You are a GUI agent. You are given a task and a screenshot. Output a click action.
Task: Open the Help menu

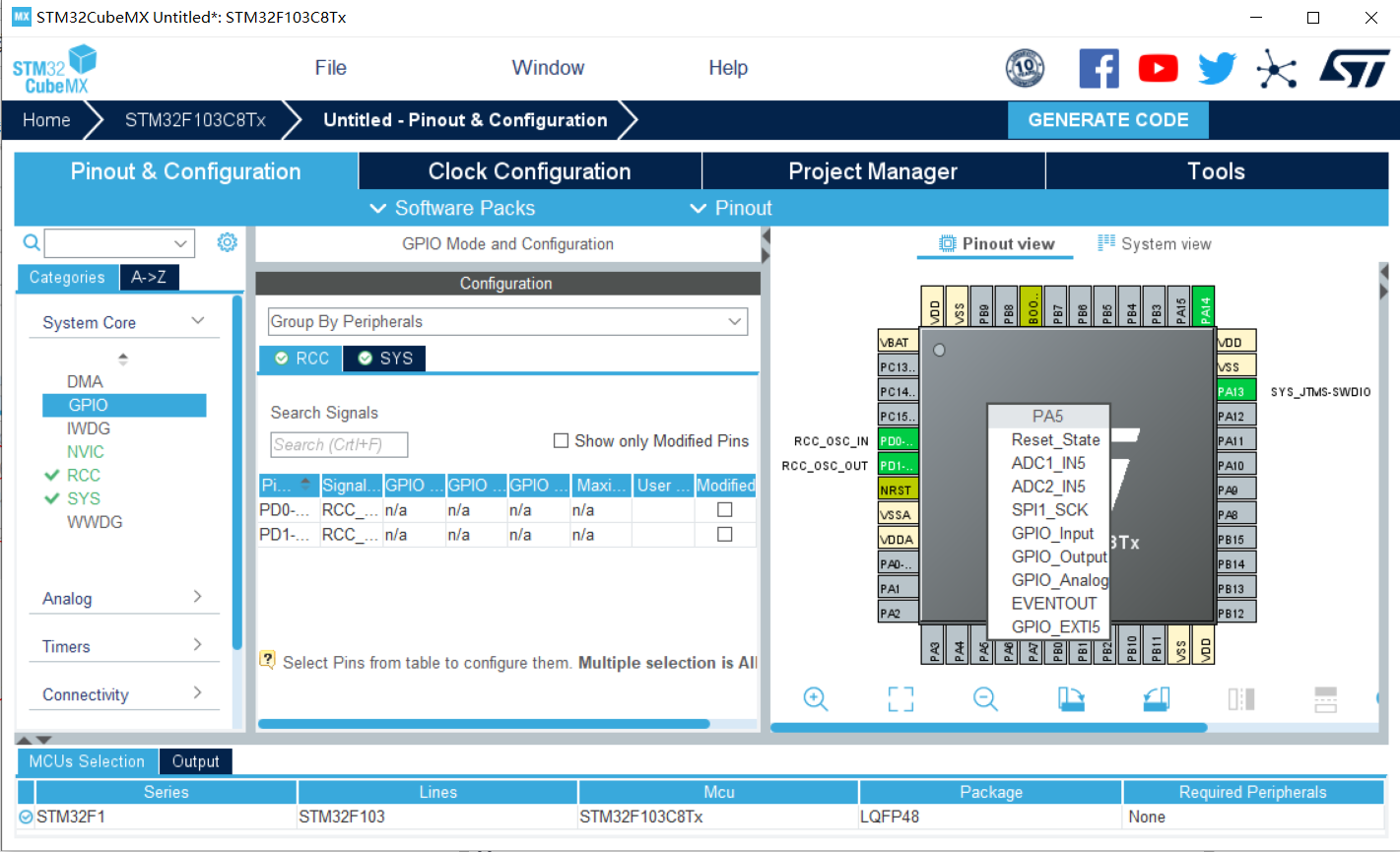(x=728, y=68)
